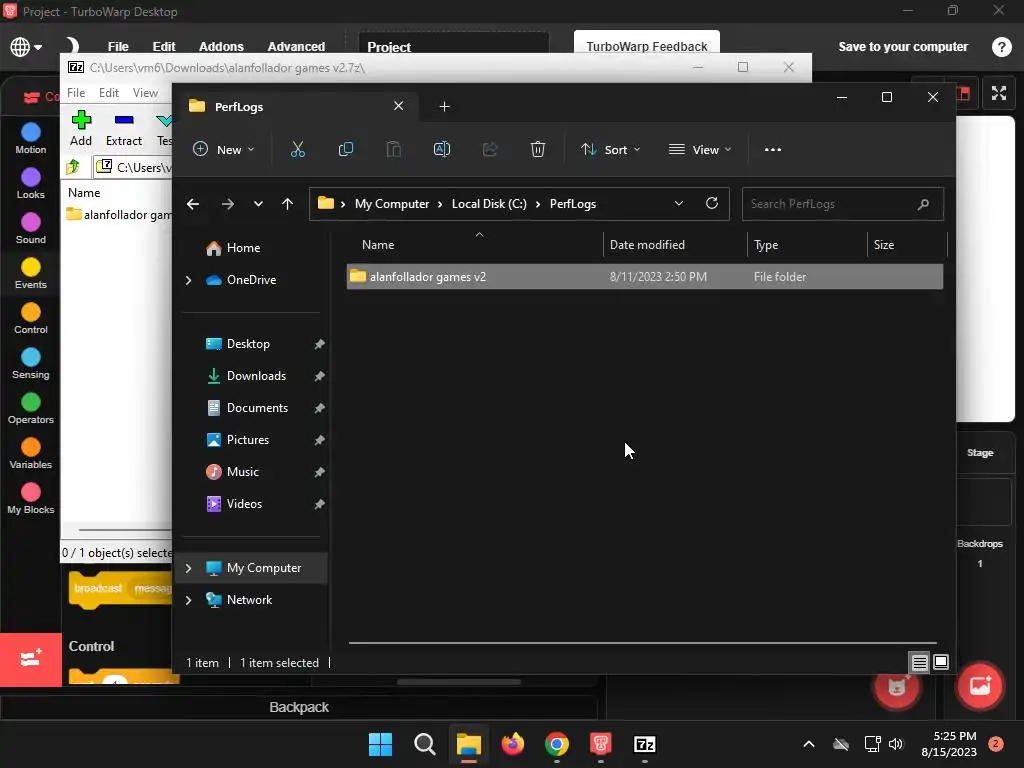The width and height of the screenshot is (1024, 768).
Task: Open the New dropdown in Explorer
Action: coord(223,150)
